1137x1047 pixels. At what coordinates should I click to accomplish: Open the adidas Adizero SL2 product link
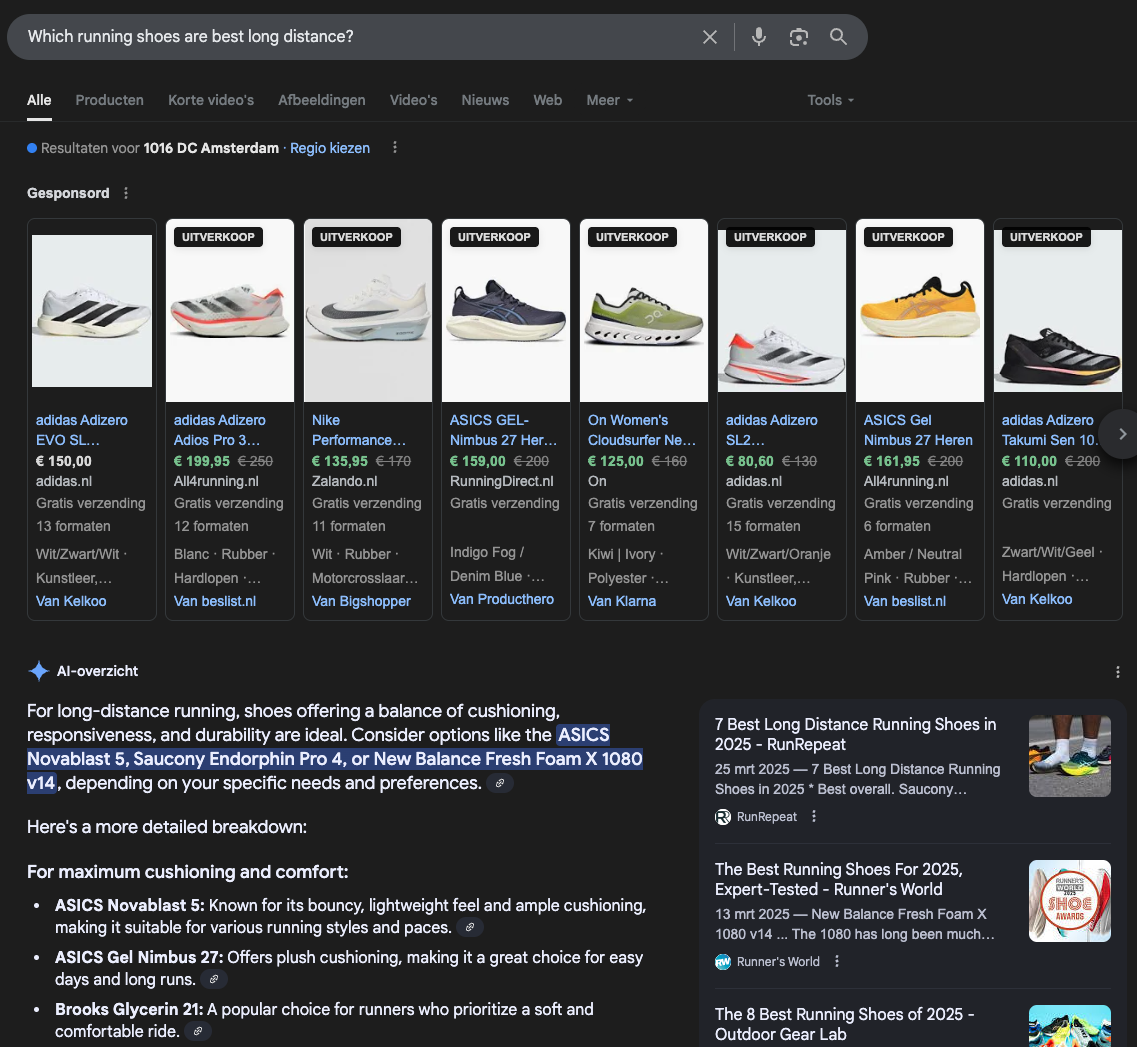pyautogui.click(x=772, y=430)
